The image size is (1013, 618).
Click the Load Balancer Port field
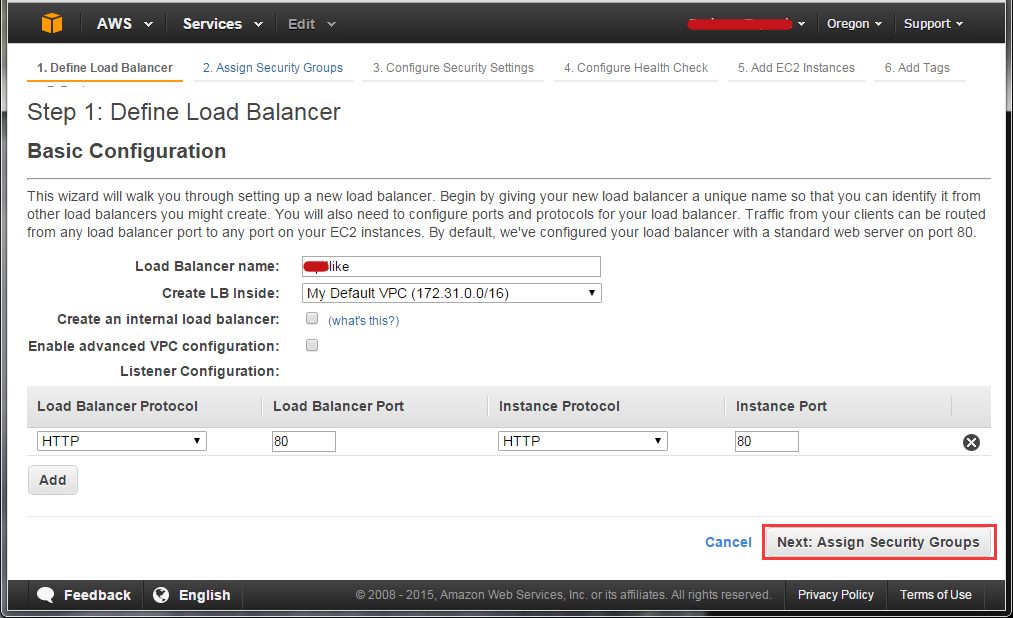(x=304, y=442)
